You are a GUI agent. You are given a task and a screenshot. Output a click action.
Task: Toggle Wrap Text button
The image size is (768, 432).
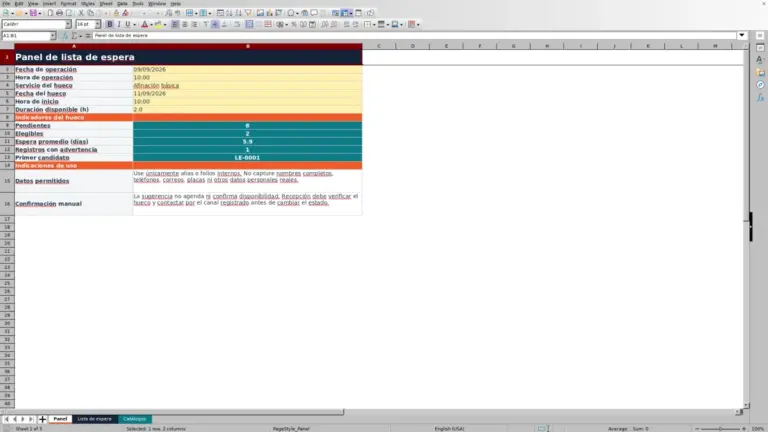(237, 24)
